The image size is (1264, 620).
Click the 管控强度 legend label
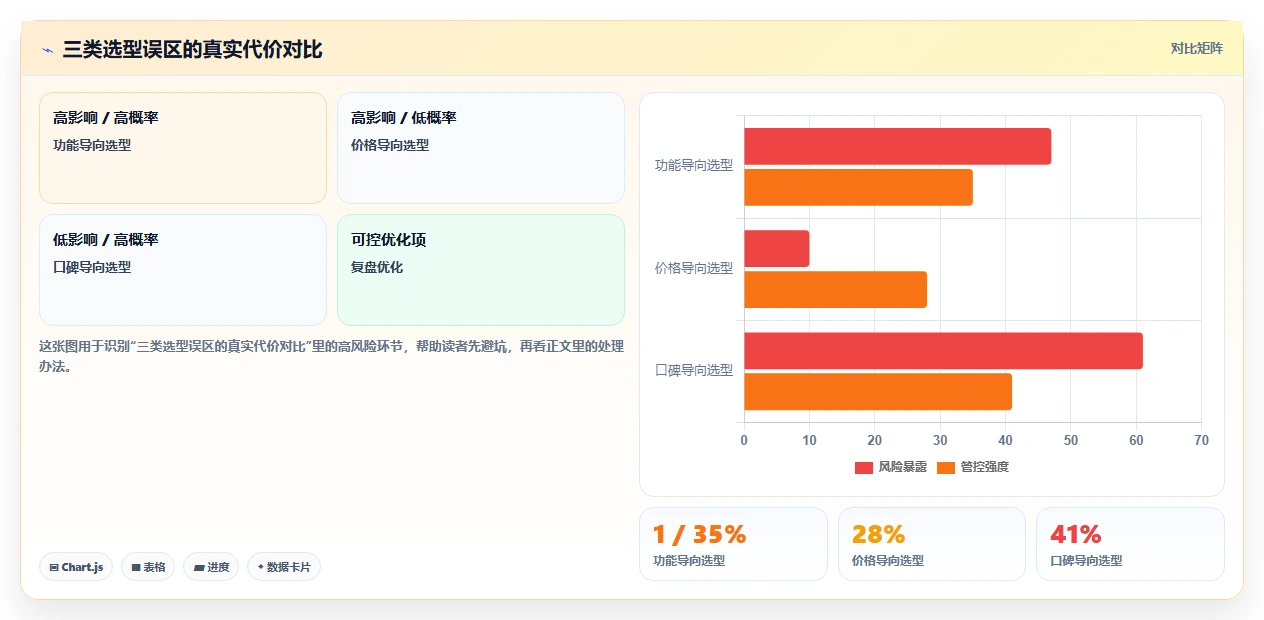pyautogui.click(x=985, y=467)
